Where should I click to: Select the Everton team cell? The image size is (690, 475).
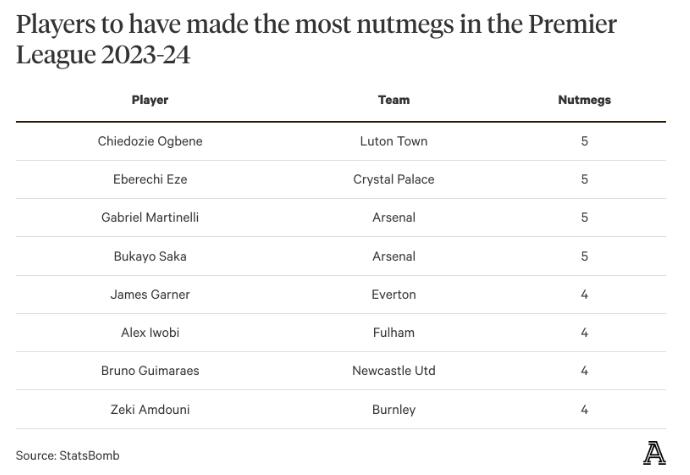(x=394, y=295)
